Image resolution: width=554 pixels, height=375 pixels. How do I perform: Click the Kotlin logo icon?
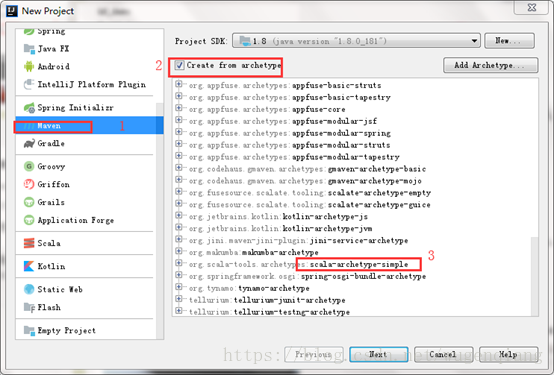(29, 266)
